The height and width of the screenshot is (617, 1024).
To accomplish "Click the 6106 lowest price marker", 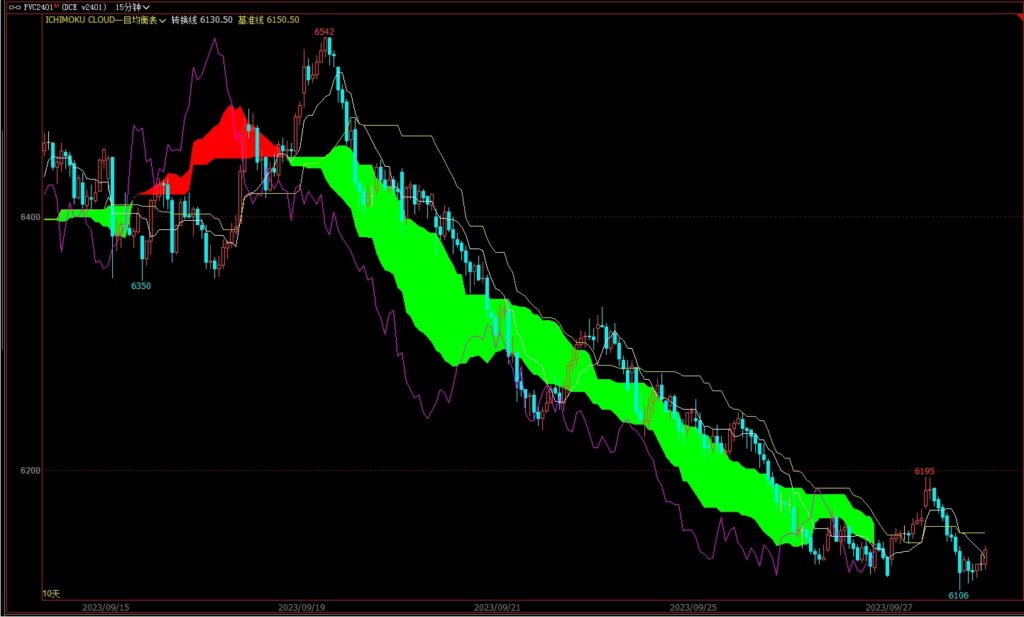I will [960, 595].
